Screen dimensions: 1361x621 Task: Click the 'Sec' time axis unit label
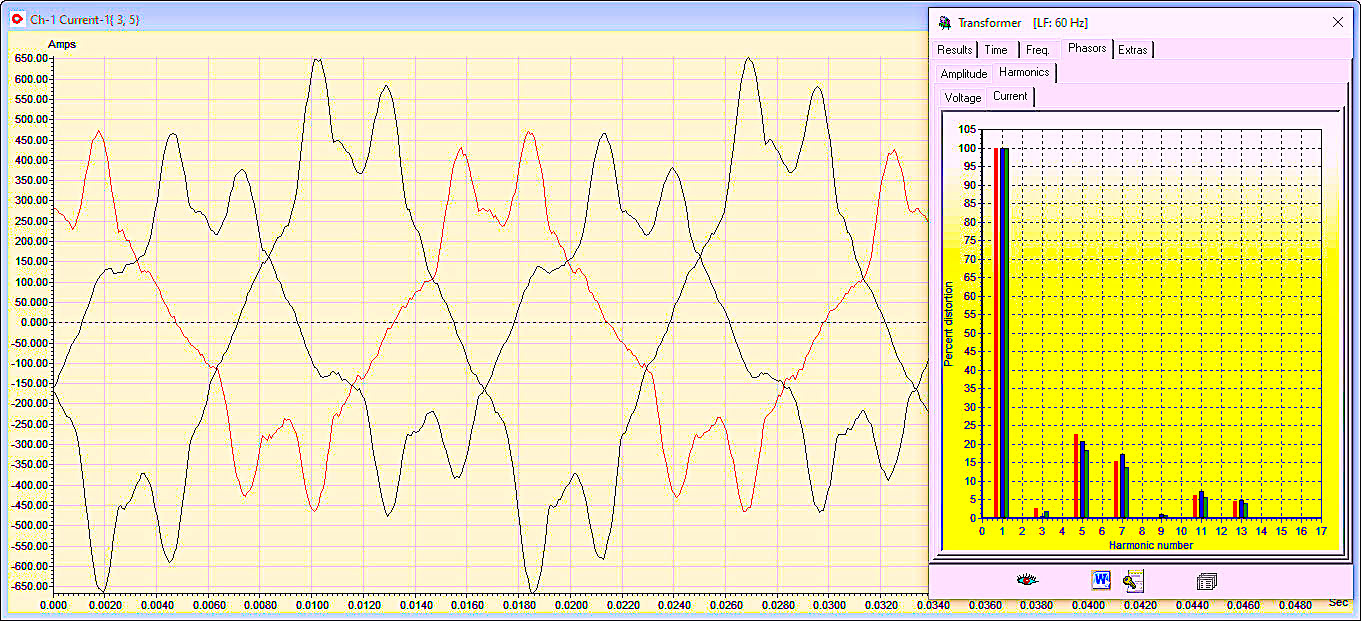coord(1338,602)
